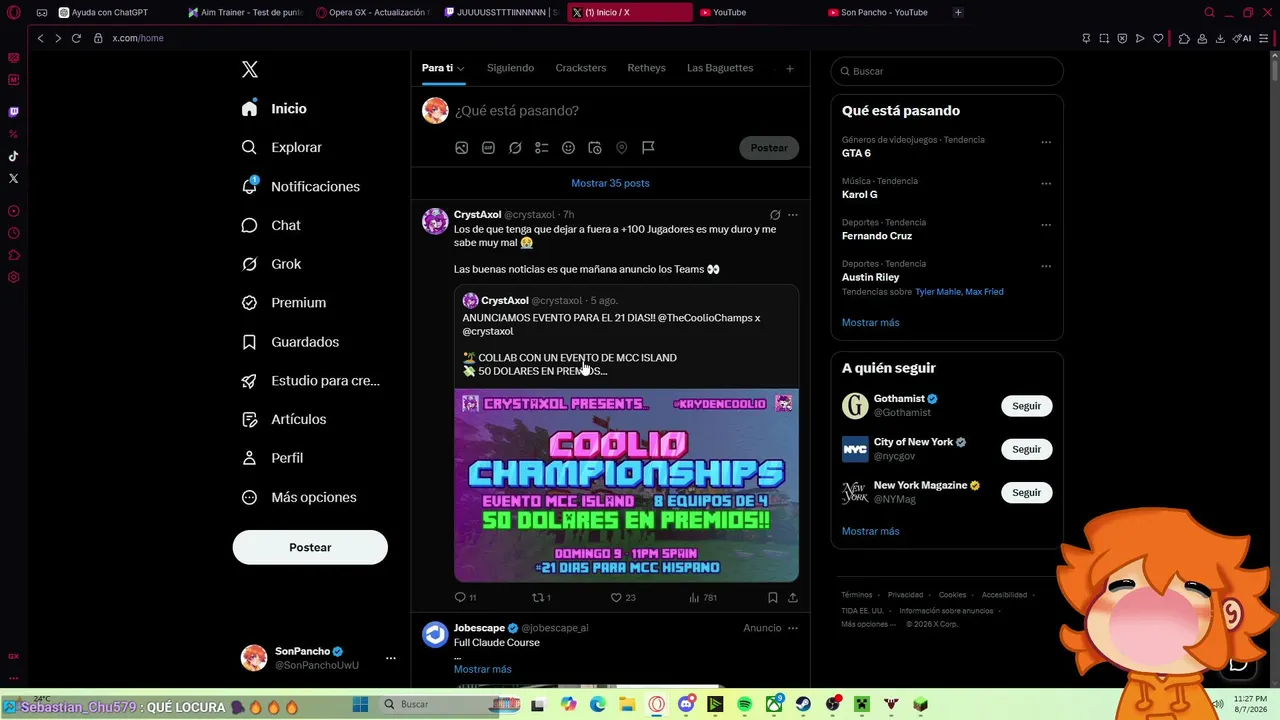Open Grok action on CrystAxol's post
1280x720 pixels.
pos(775,215)
